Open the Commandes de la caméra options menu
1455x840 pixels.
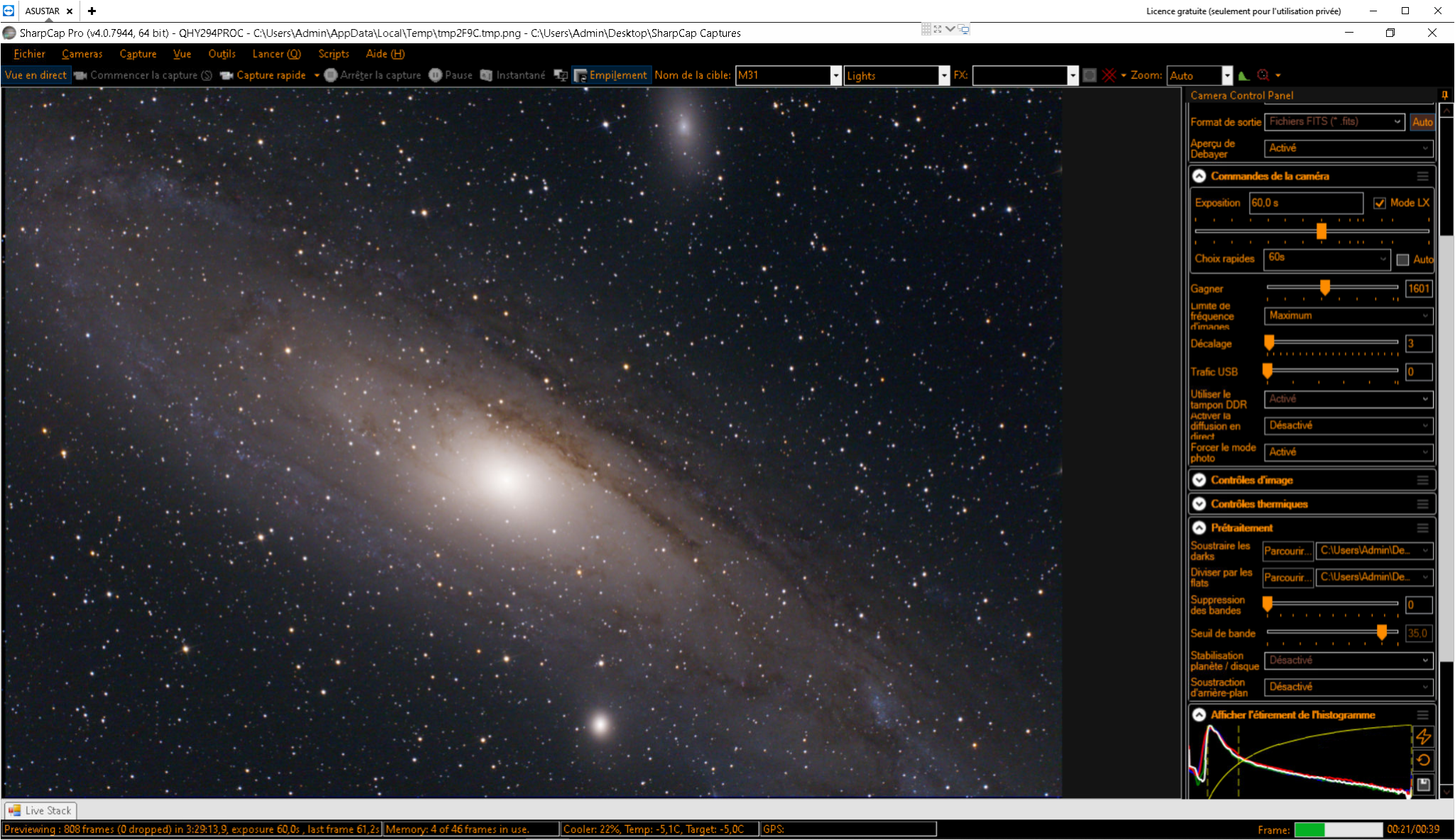tap(1422, 176)
